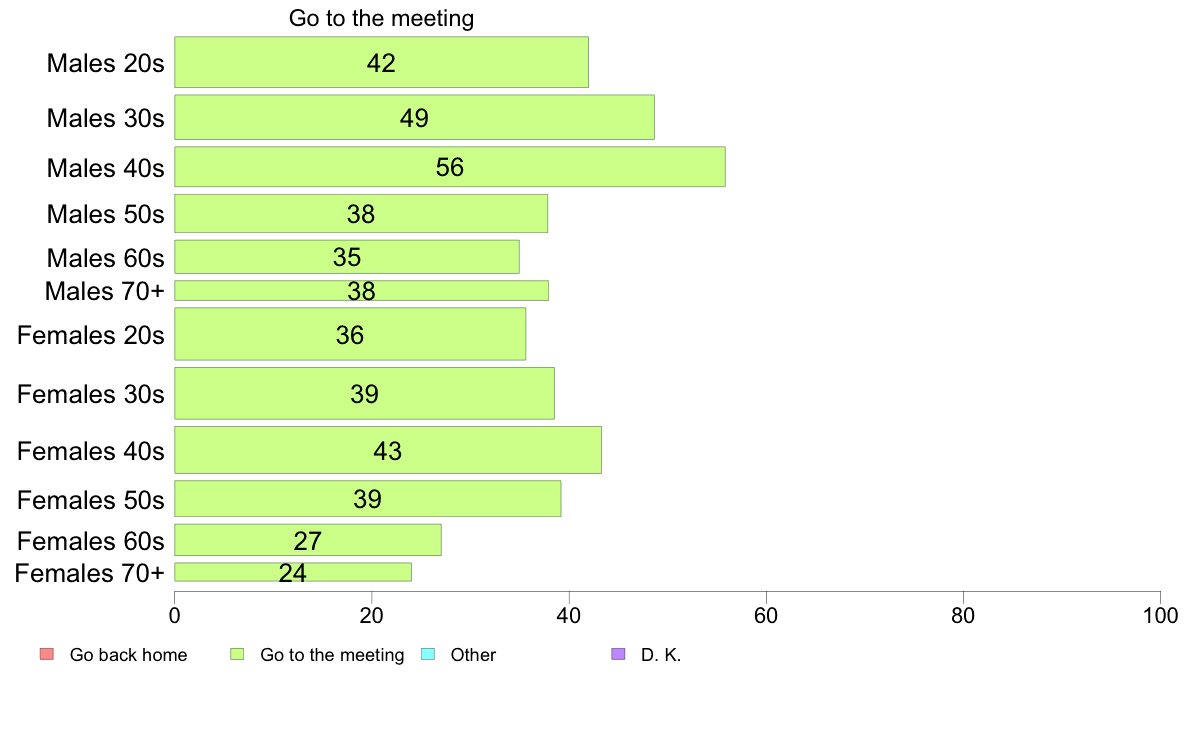Select the Males 40s bar showing 56
1188x736 pixels.
pyautogui.click(x=449, y=167)
